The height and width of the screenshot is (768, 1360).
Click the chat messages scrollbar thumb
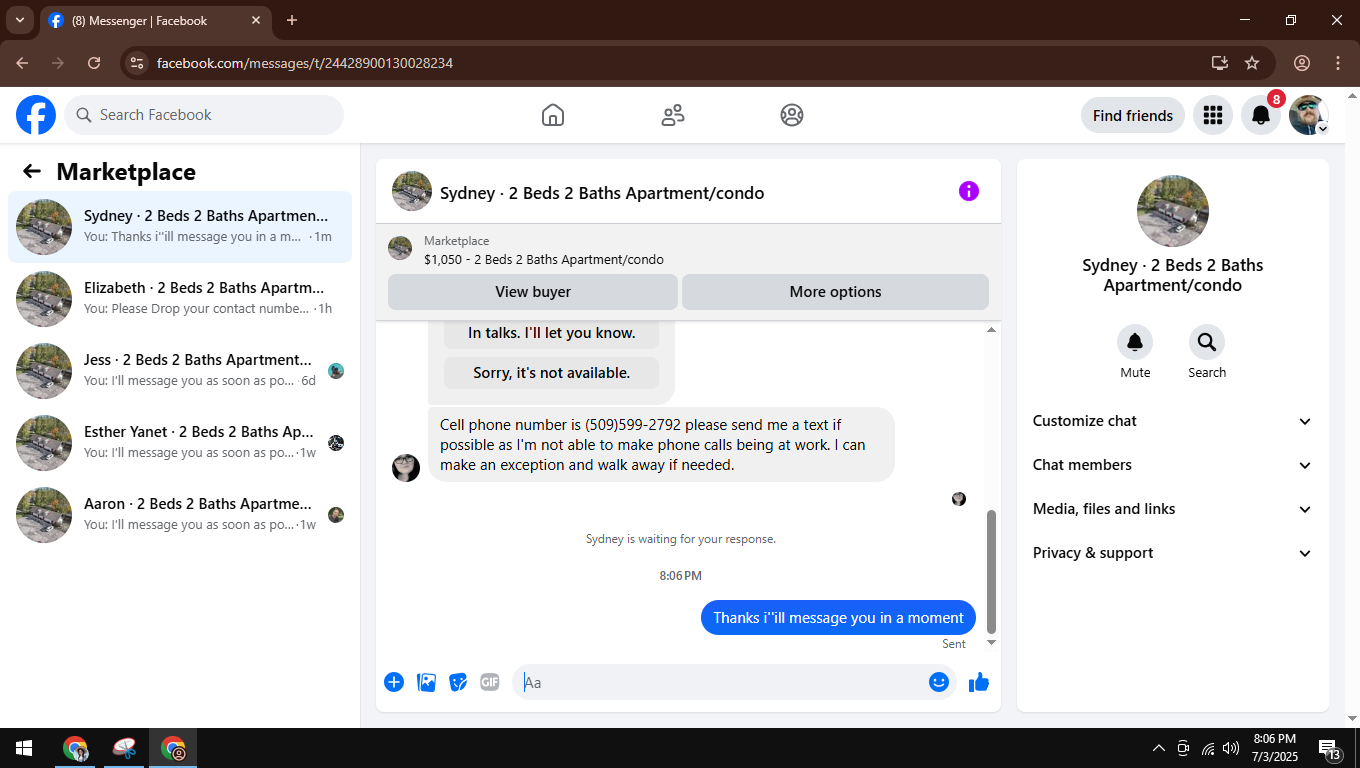tap(992, 571)
